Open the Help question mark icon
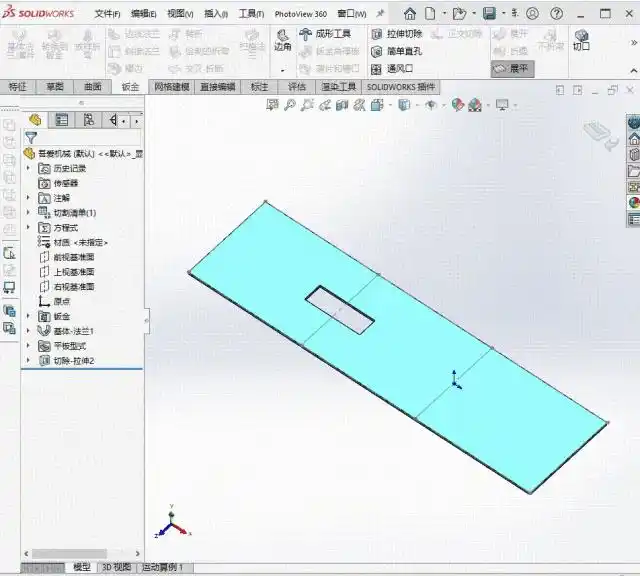The width and height of the screenshot is (640, 576). (x=556, y=14)
